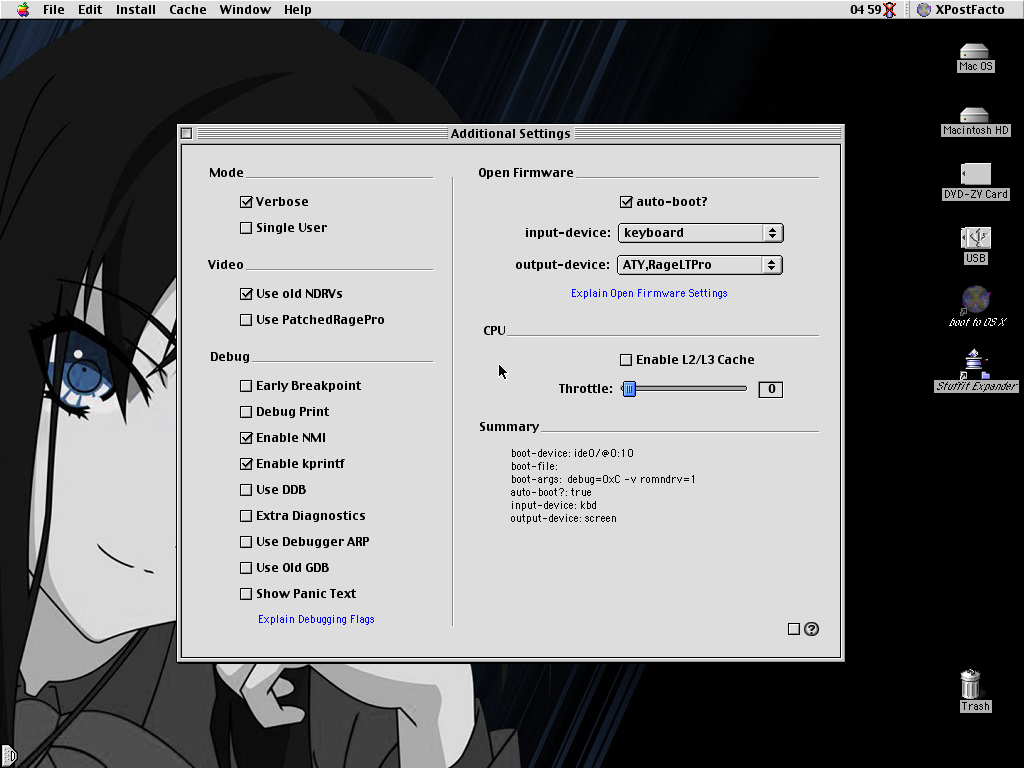1024x768 pixels.
Task: Check Show Panic Text option
Action: (x=246, y=594)
